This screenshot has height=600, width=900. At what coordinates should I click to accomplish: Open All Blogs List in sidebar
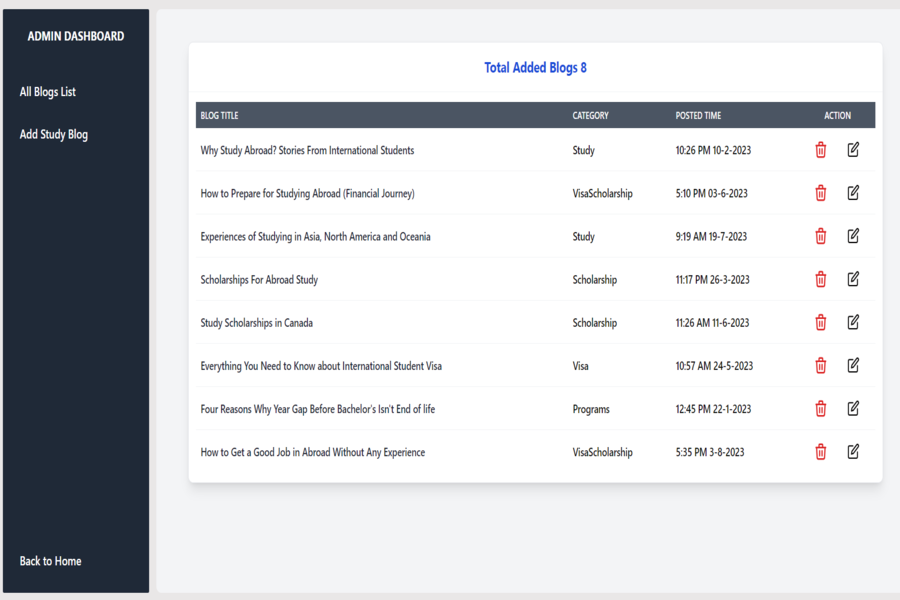coord(48,92)
